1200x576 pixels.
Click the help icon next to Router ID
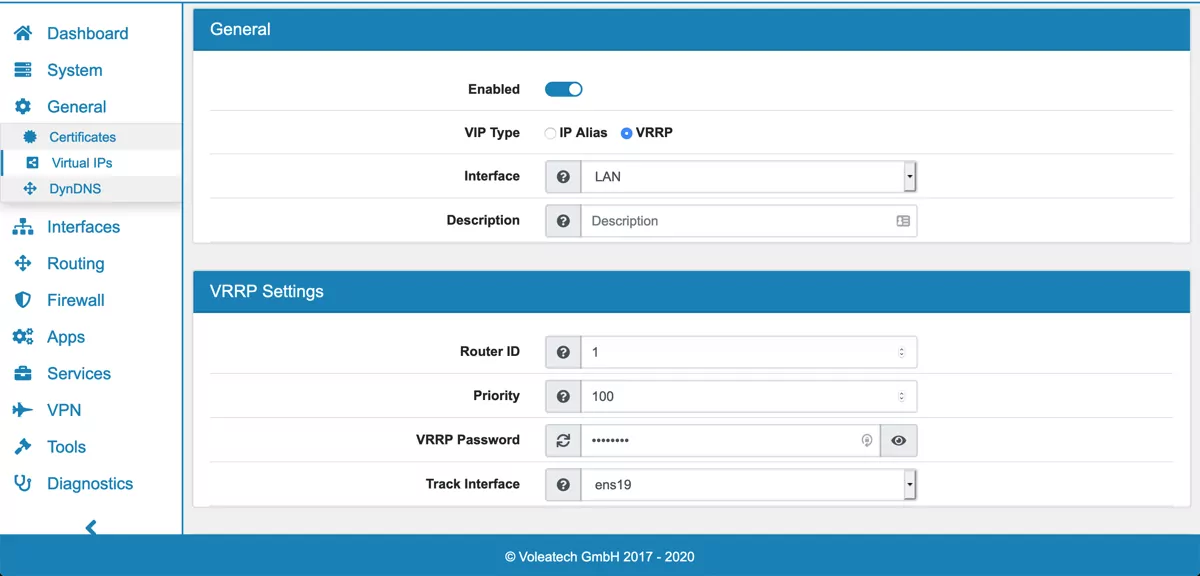[562, 351]
